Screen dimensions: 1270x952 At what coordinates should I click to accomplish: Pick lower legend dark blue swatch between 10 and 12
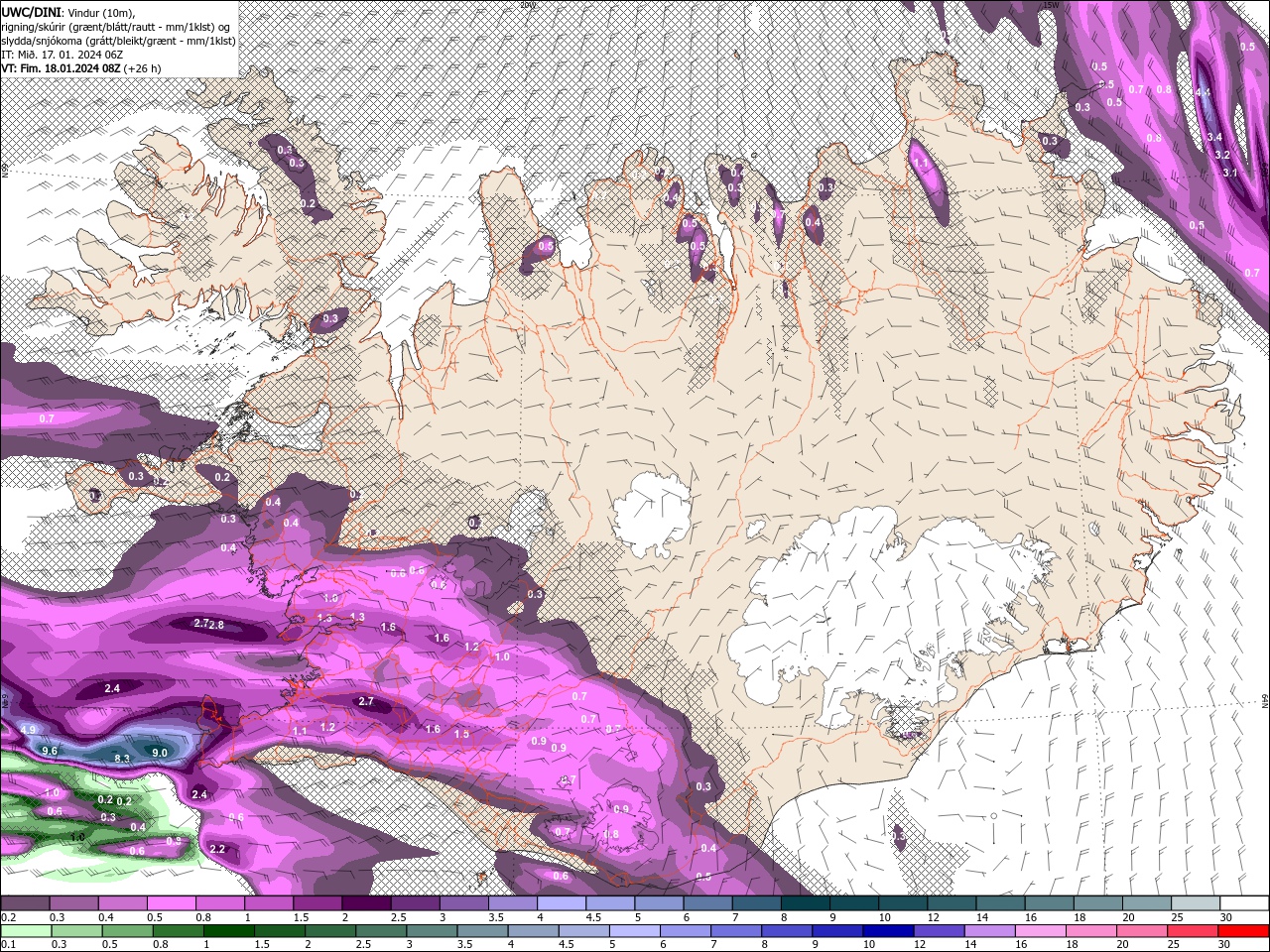coord(887,931)
